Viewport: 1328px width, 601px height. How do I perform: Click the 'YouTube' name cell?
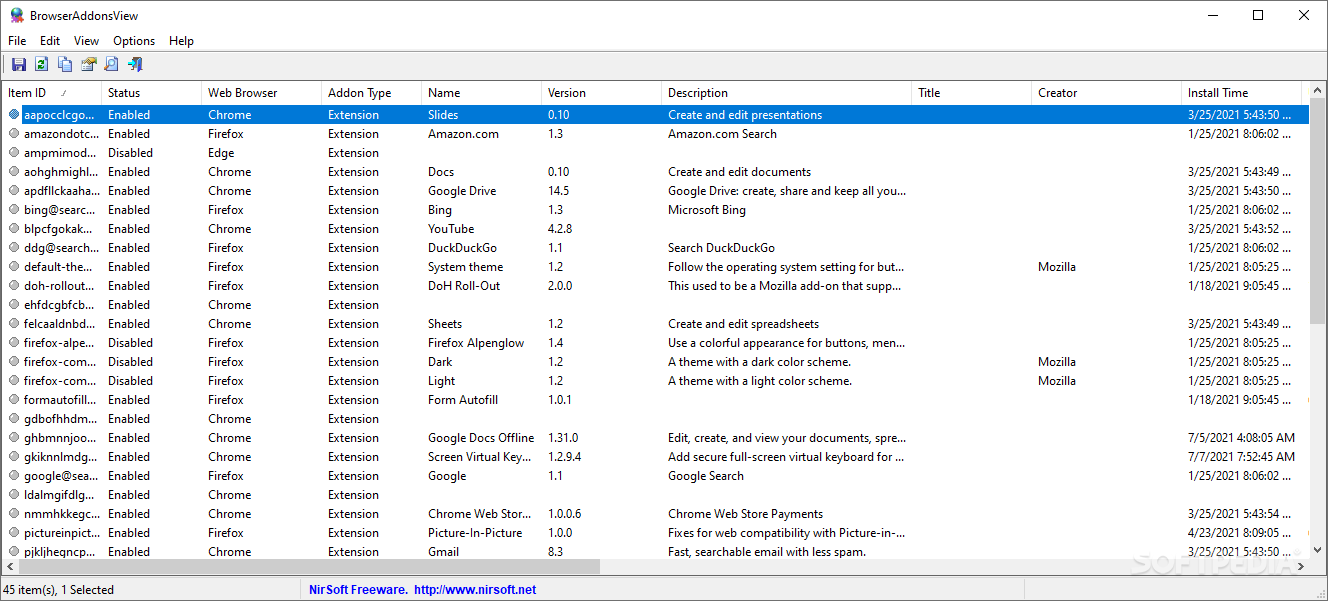[451, 229]
